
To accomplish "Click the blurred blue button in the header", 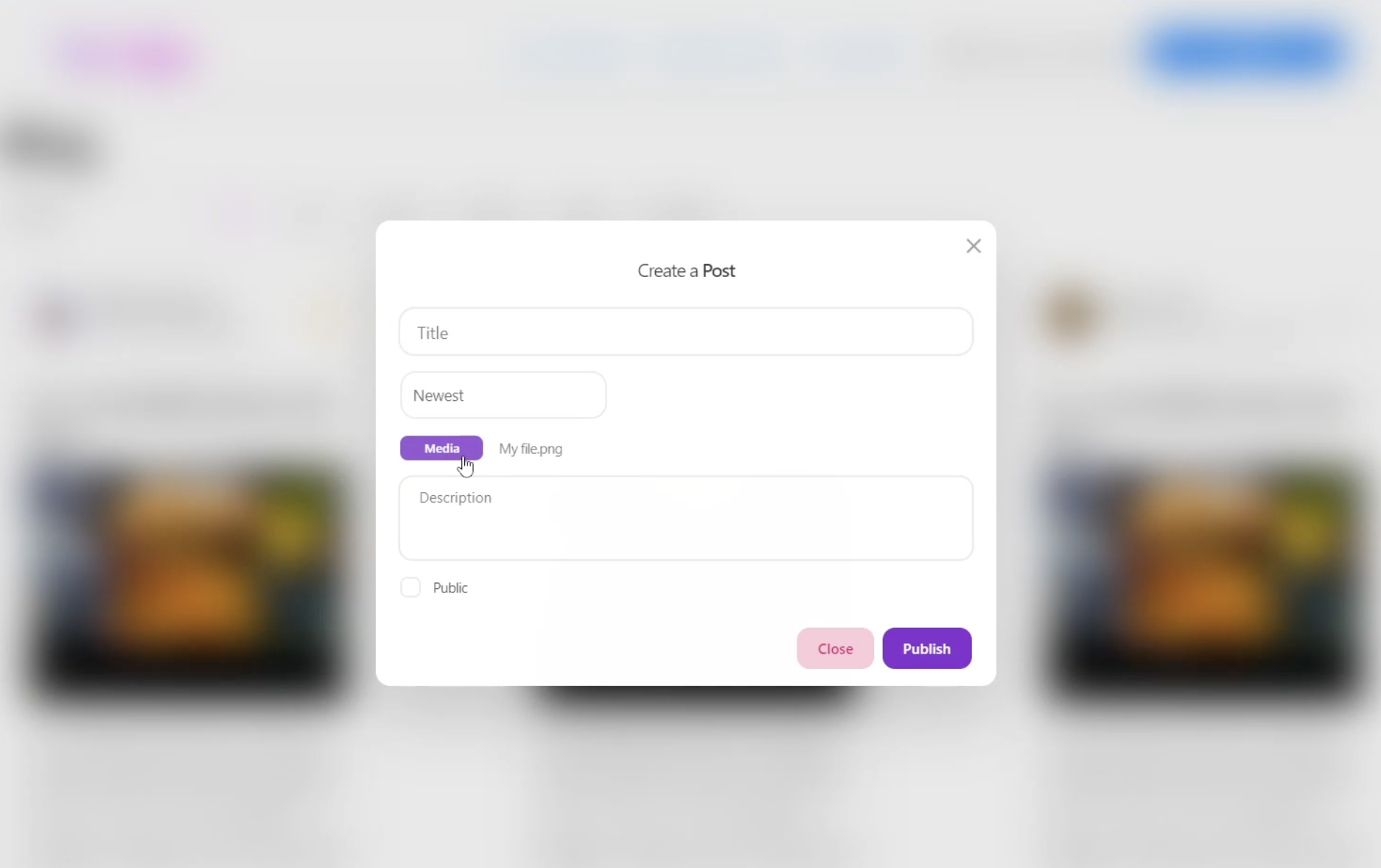I will pos(1247,52).
